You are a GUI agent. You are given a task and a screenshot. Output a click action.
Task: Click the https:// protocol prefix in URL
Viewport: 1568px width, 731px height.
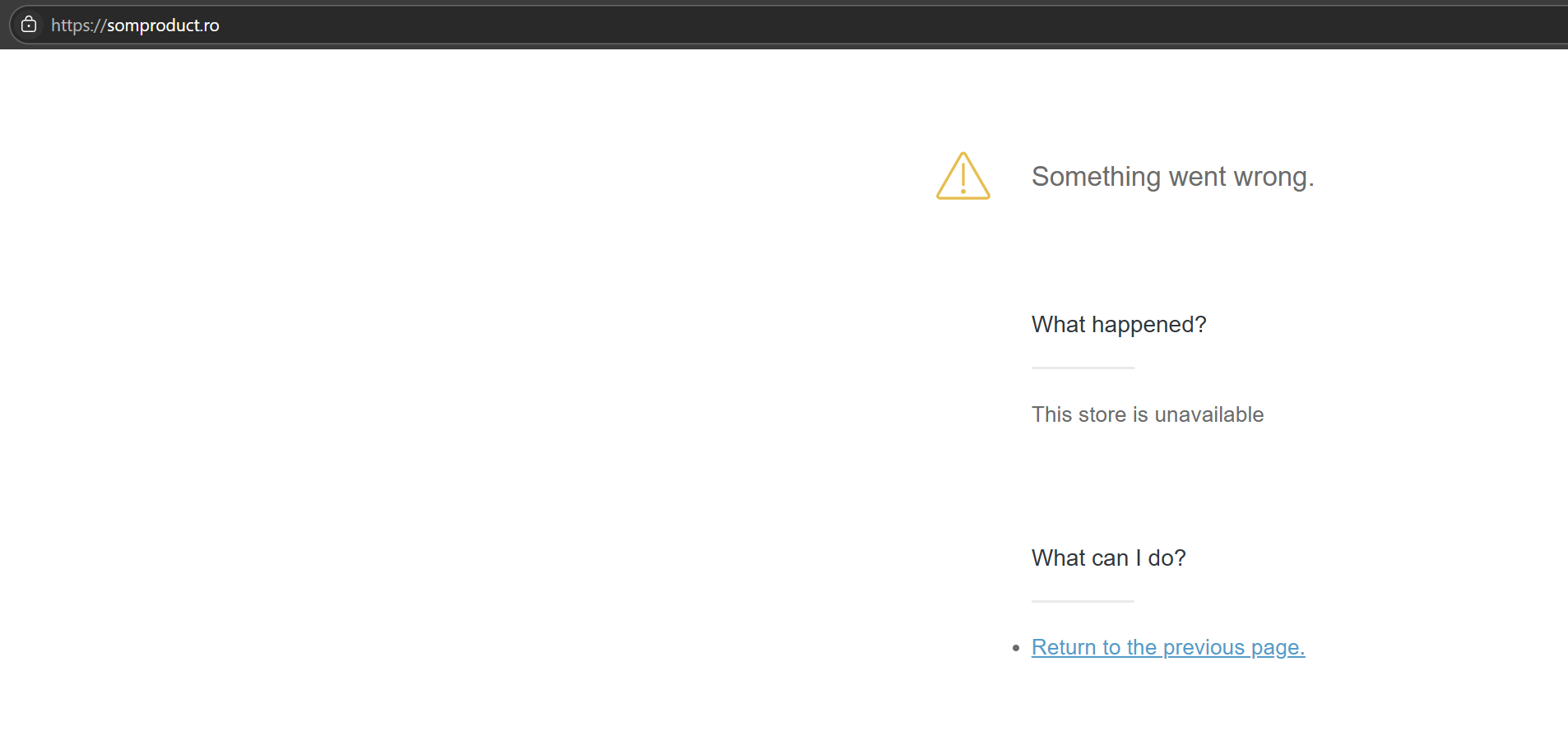[78, 25]
